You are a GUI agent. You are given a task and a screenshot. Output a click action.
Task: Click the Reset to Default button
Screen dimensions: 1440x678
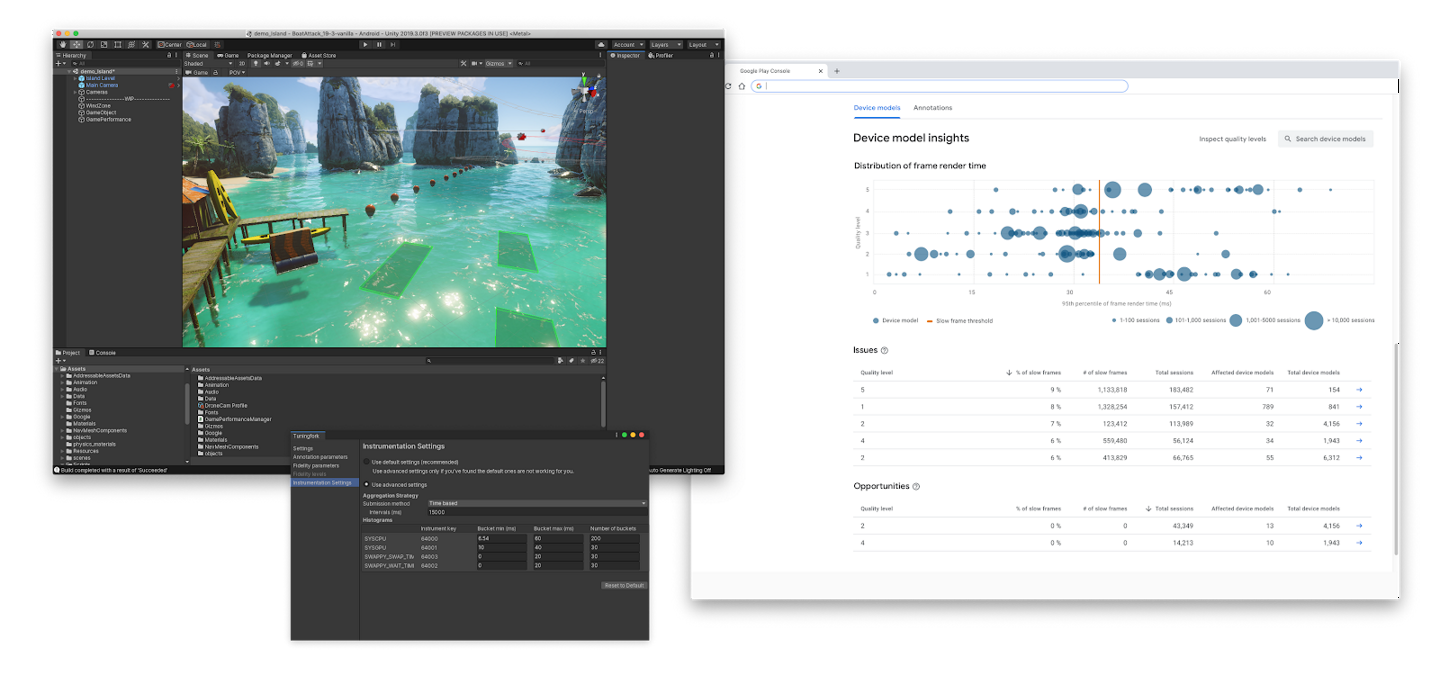[623, 585]
